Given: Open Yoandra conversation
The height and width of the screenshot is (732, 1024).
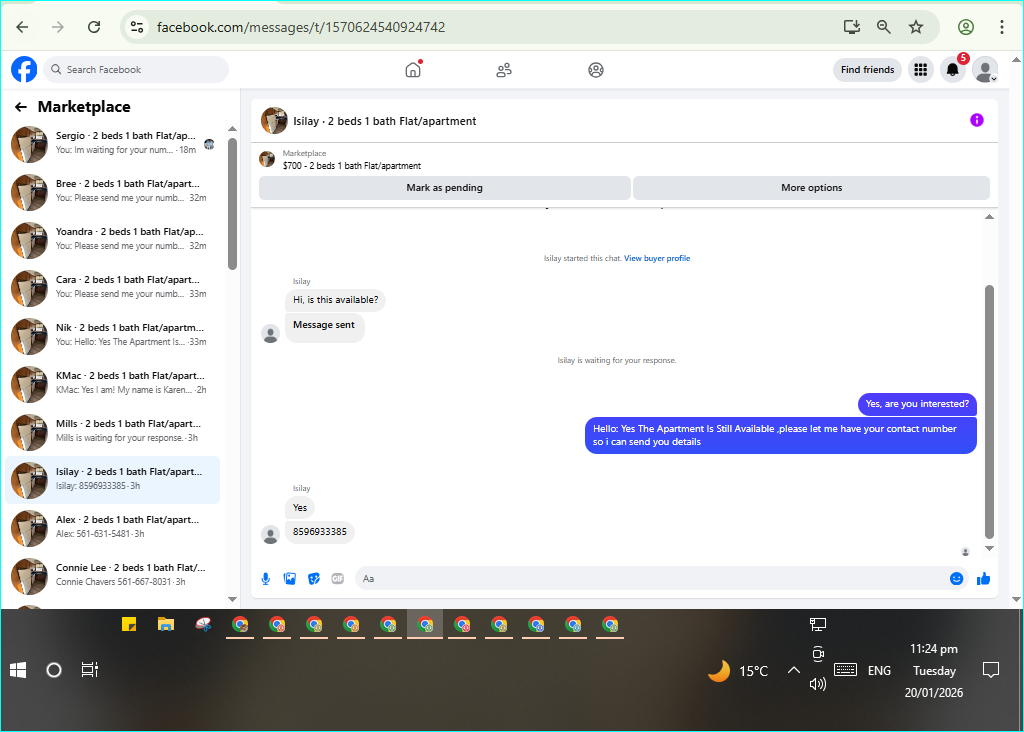Looking at the screenshot, I should click(112, 240).
